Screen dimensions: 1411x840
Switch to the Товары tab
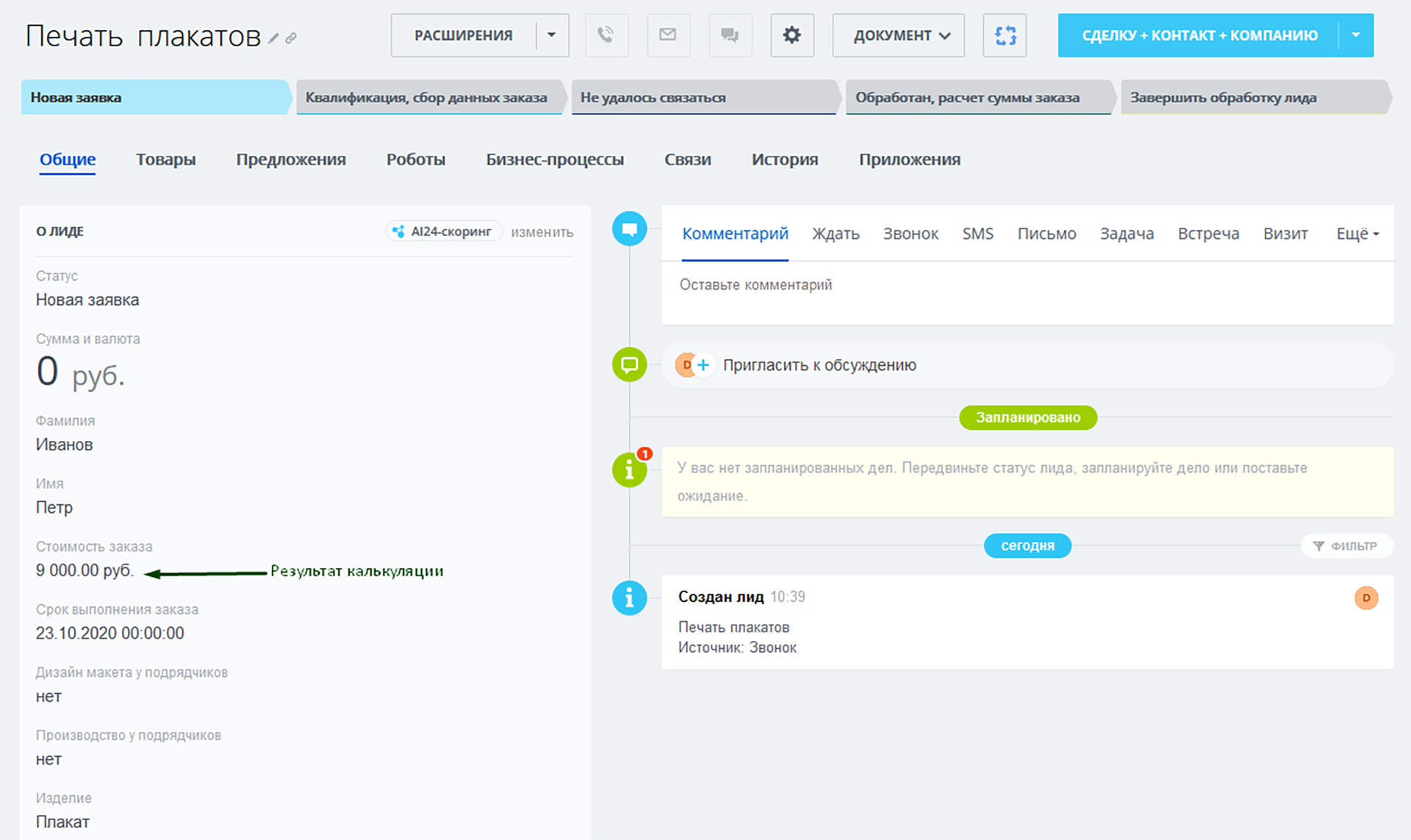tap(165, 159)
